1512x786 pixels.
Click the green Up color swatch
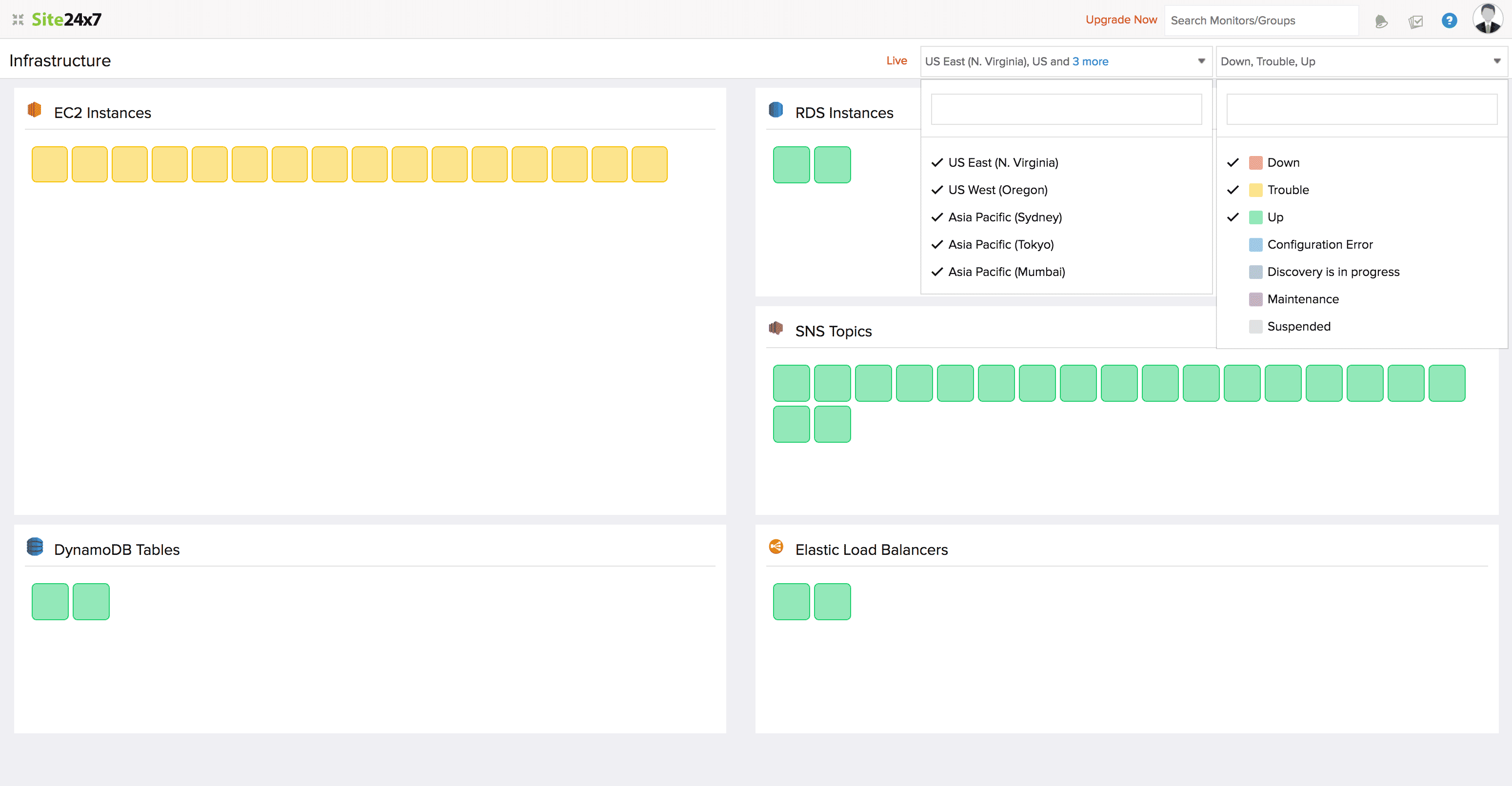coord(1255,217)
